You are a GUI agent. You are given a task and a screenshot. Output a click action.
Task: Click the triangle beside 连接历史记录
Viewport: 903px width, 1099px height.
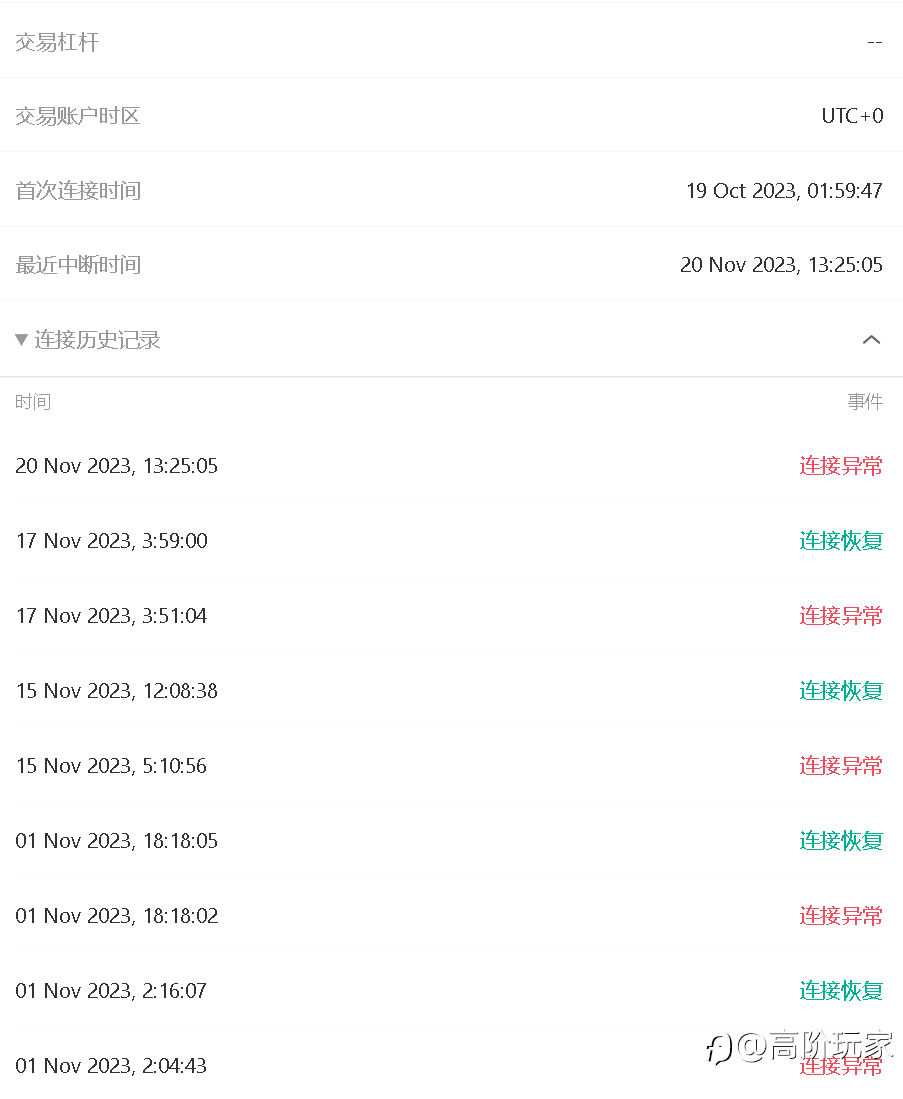(22, 340)
